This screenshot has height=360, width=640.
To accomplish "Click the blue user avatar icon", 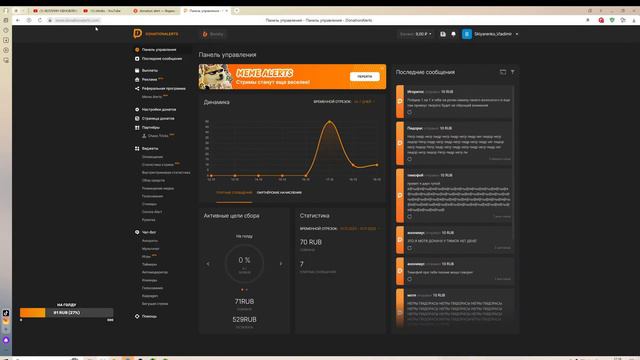I will (467, 34).
